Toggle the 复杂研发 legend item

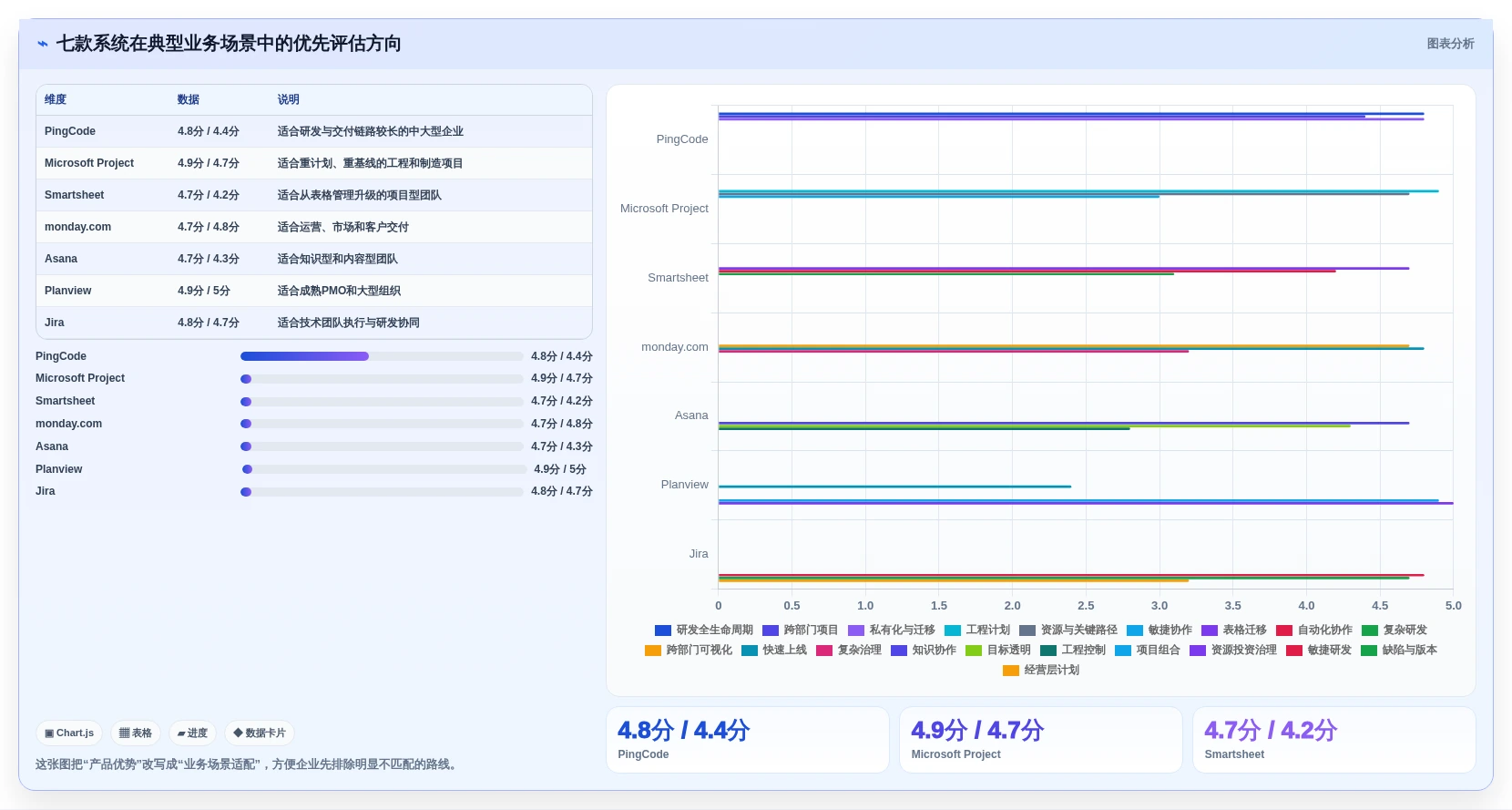click(1395, 630)
